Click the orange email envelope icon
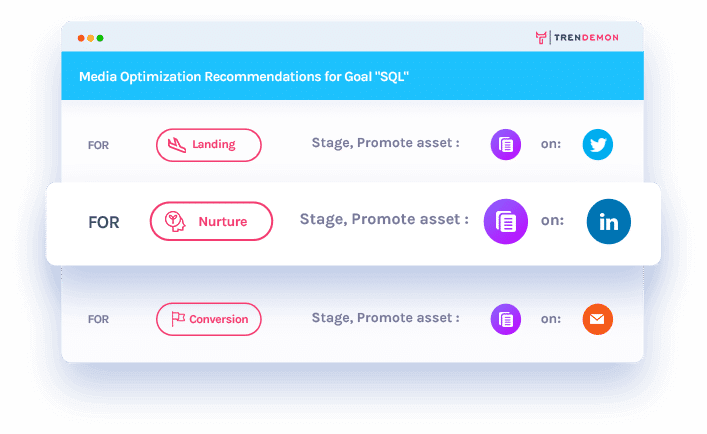Image resolution: width=707 pixels, height=434 pixels. pos(598,320)
